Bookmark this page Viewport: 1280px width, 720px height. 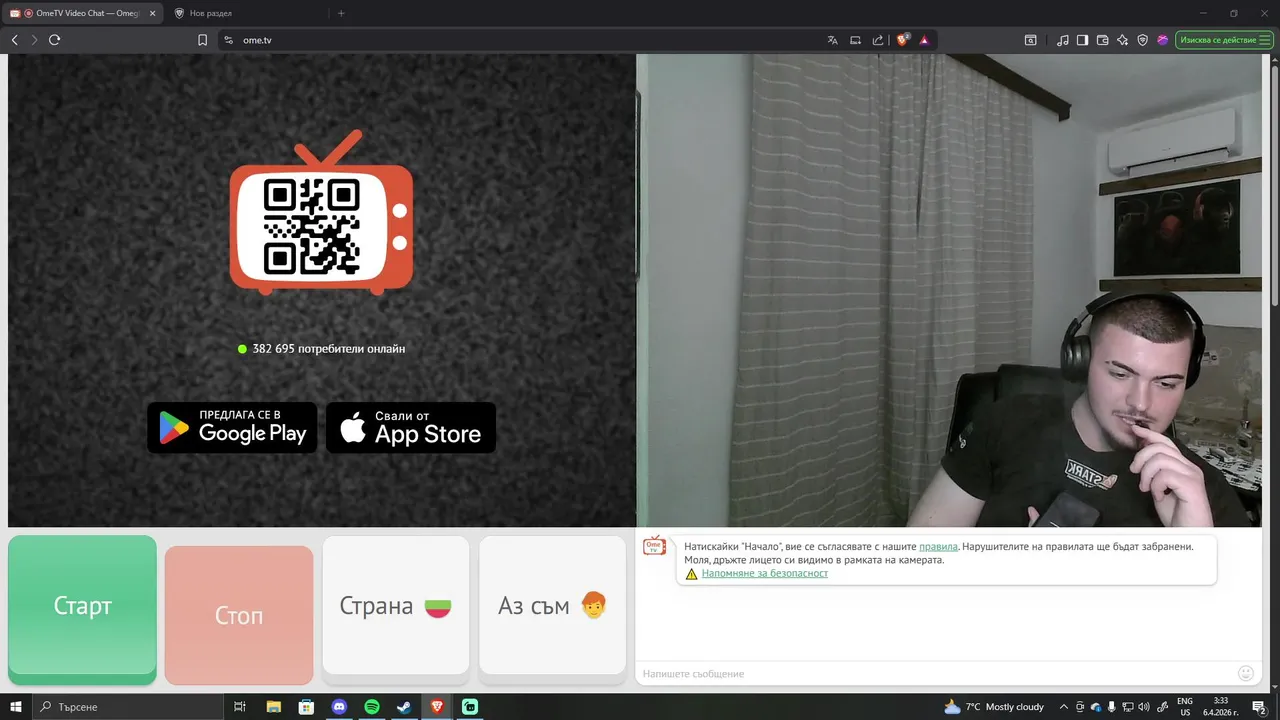tap(202, 40)
